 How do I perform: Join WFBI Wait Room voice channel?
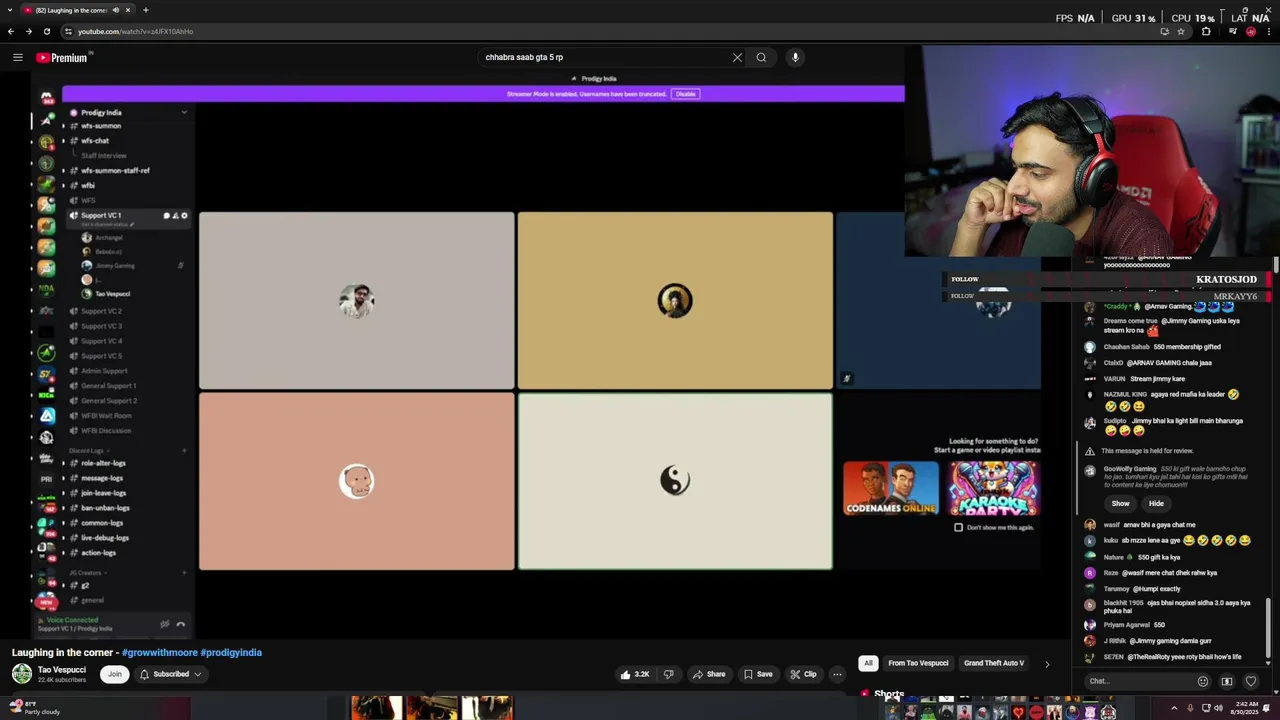tap(106, 416)
